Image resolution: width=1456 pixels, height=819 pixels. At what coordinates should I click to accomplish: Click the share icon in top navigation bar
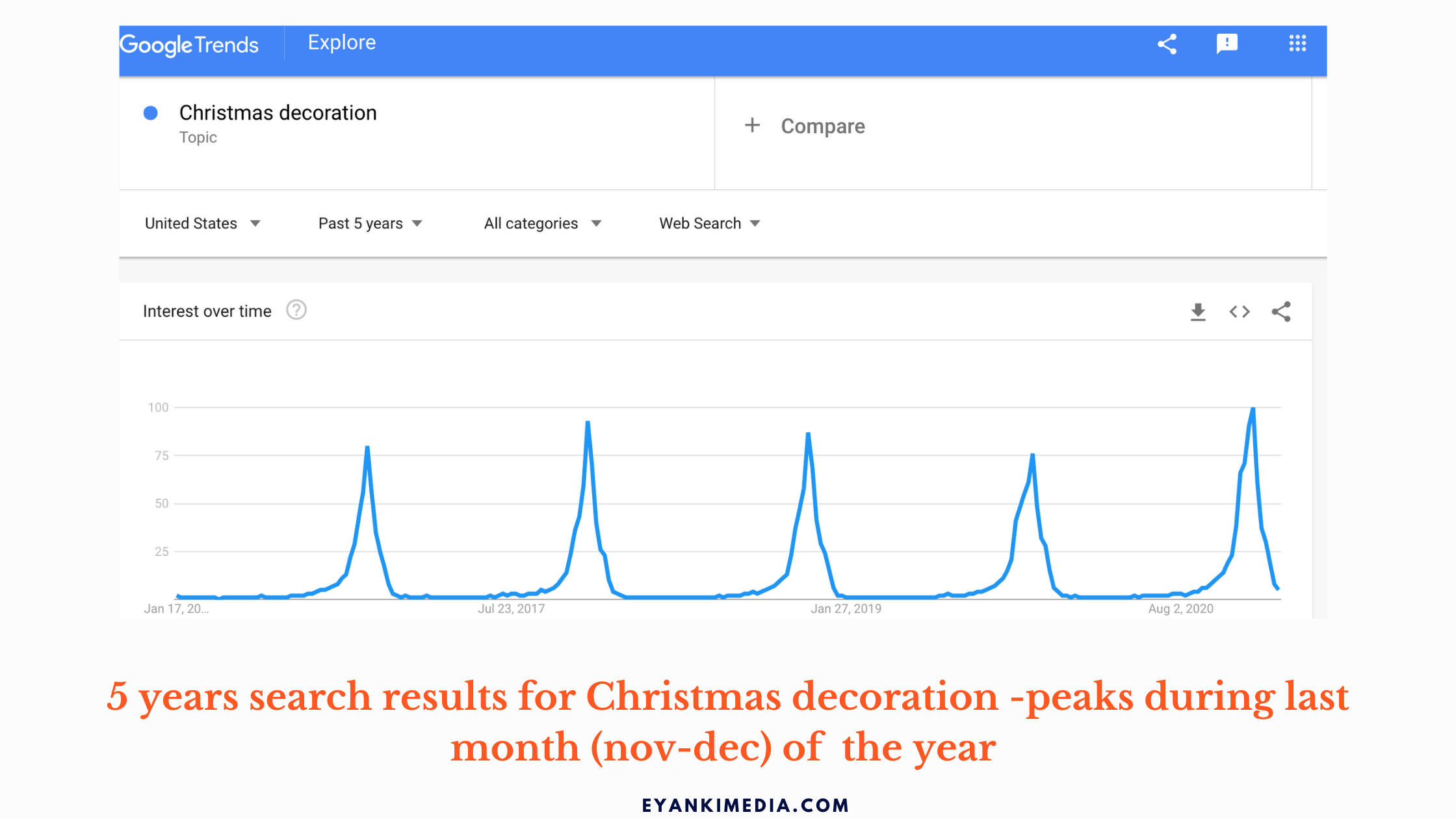1168,43
